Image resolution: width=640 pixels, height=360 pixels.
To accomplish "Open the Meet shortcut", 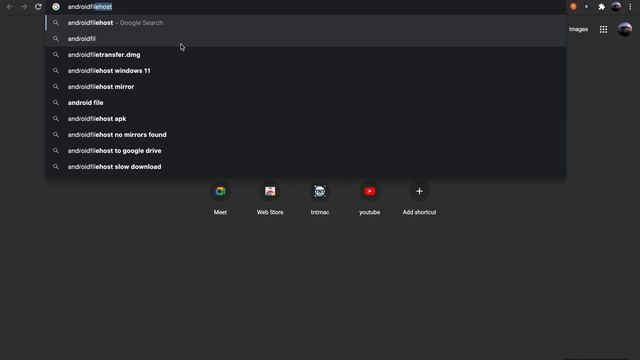I will 220,199.
